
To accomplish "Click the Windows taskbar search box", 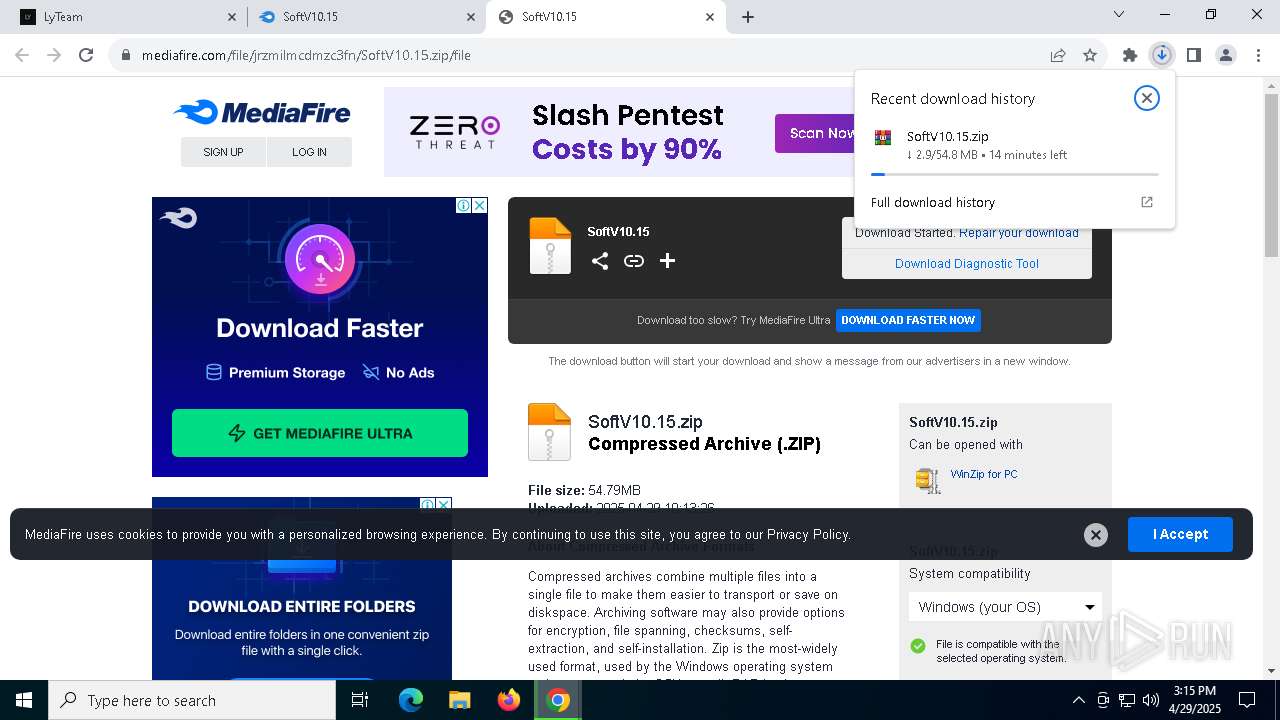I will 192,700.
